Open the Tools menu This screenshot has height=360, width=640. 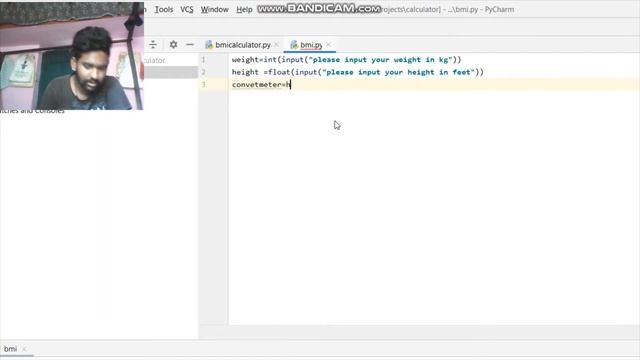point(164,9)
